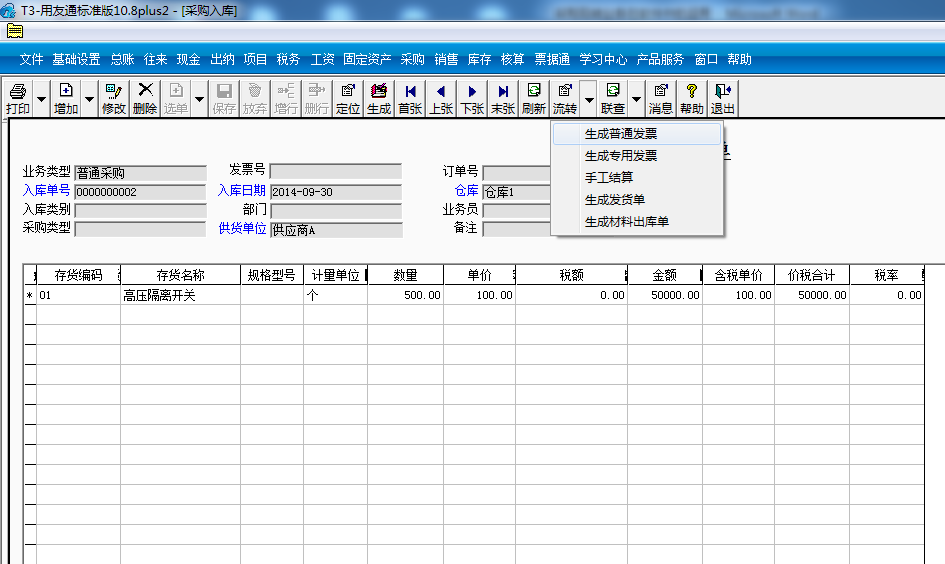Image resolution: width=945 pixels, height=564 pixels.
Task: Go to first record with 首张
Action: point(410,98)
